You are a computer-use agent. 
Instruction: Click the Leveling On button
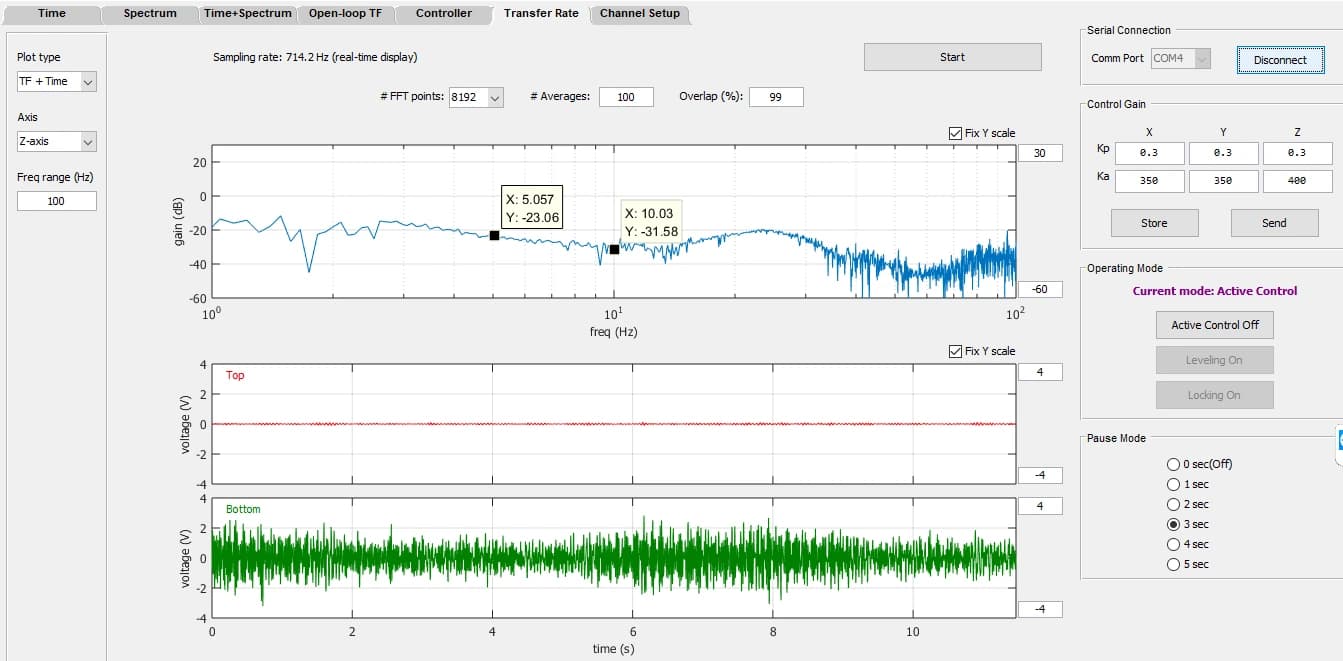[1215, 360]
